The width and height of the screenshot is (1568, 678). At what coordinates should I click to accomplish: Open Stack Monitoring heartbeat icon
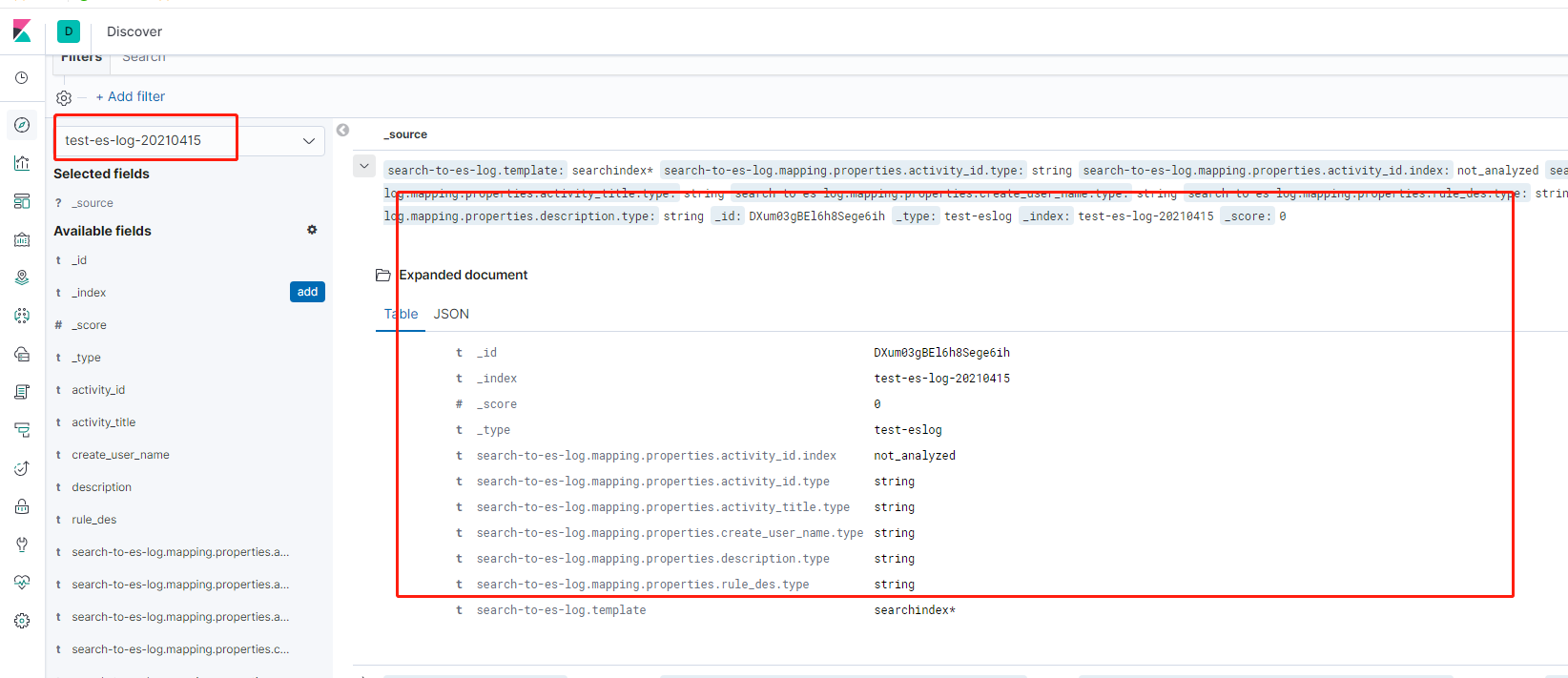click(x=22, y=583)
